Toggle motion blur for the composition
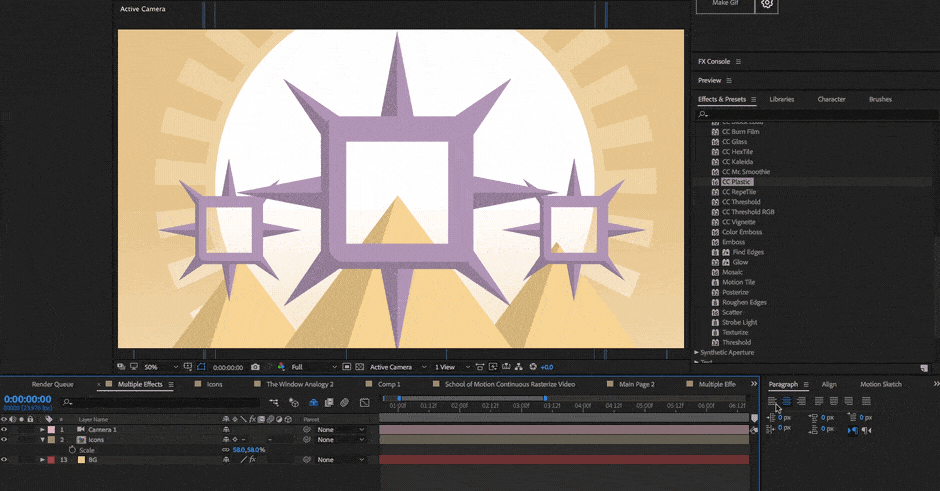The height and width of the screenshot is (491, 940). click(344, 402)
